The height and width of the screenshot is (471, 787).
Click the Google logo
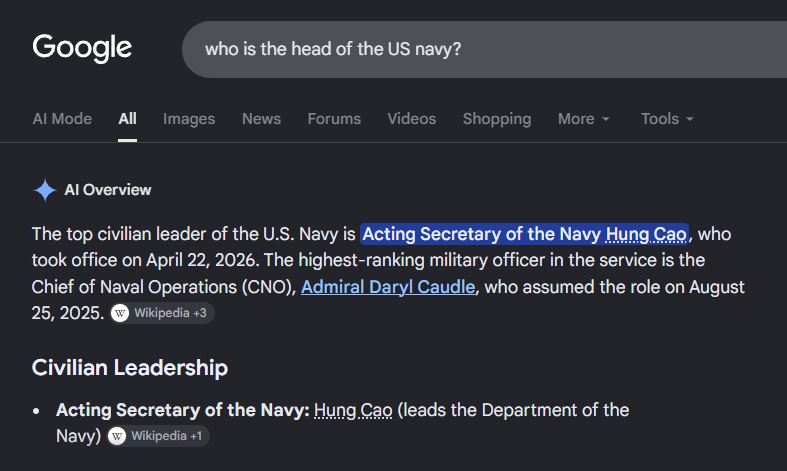point(82,48)
